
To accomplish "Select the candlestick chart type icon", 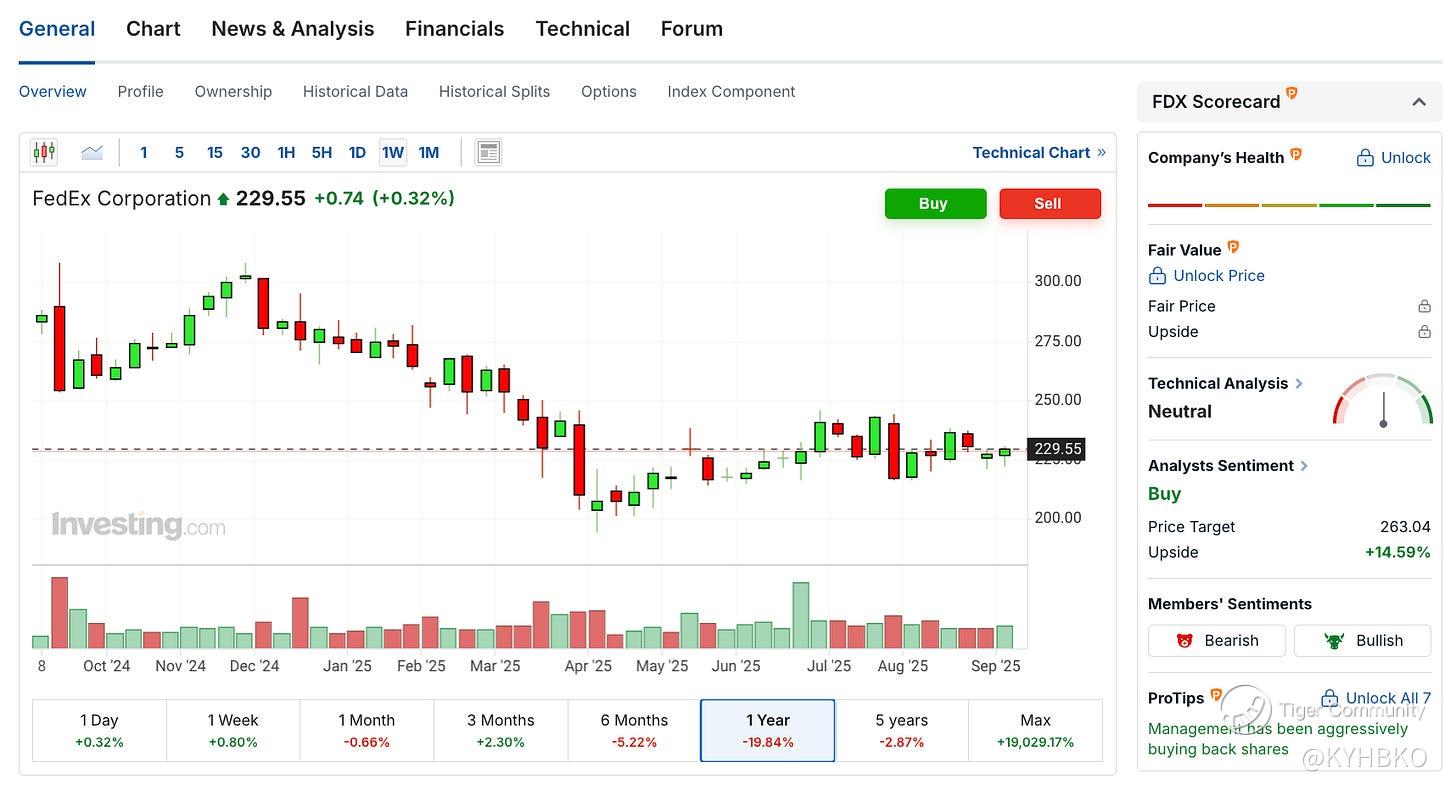I will point(44,152).
